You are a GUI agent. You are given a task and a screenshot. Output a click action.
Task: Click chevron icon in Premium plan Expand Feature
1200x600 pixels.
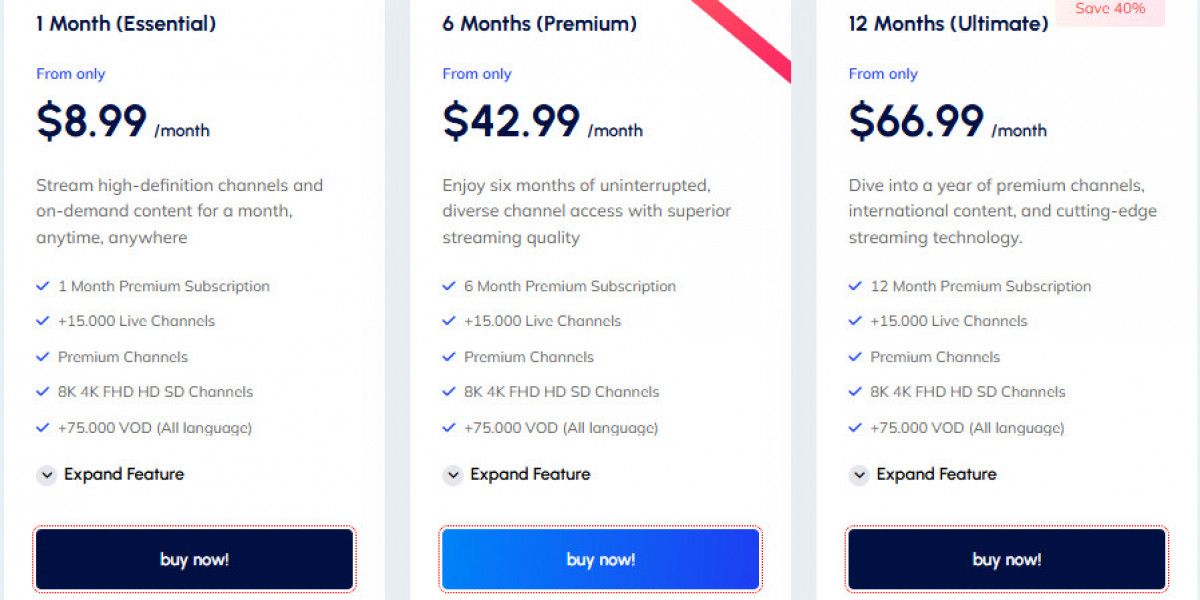(x=453, y=475)
